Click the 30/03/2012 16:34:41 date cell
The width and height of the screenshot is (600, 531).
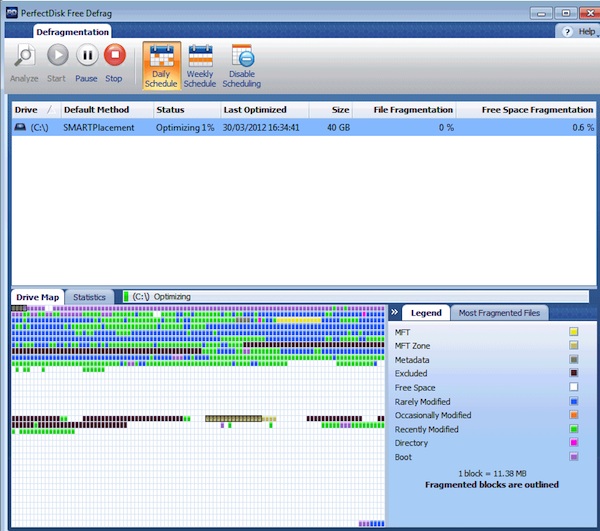(x=261, y=128)
